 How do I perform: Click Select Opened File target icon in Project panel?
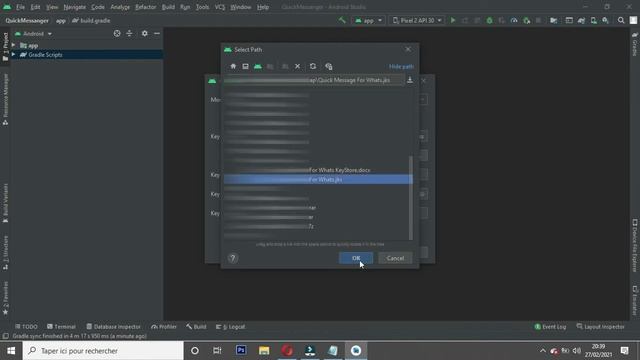click(117, 33)
